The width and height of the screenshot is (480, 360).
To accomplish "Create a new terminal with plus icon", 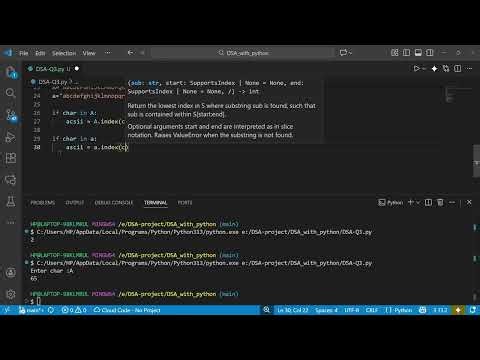I will coord(411,202).
